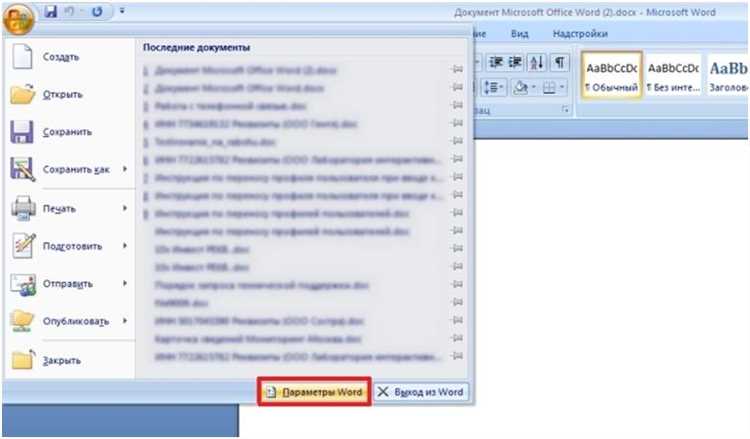Open Параметры Word options

[314, 392]
